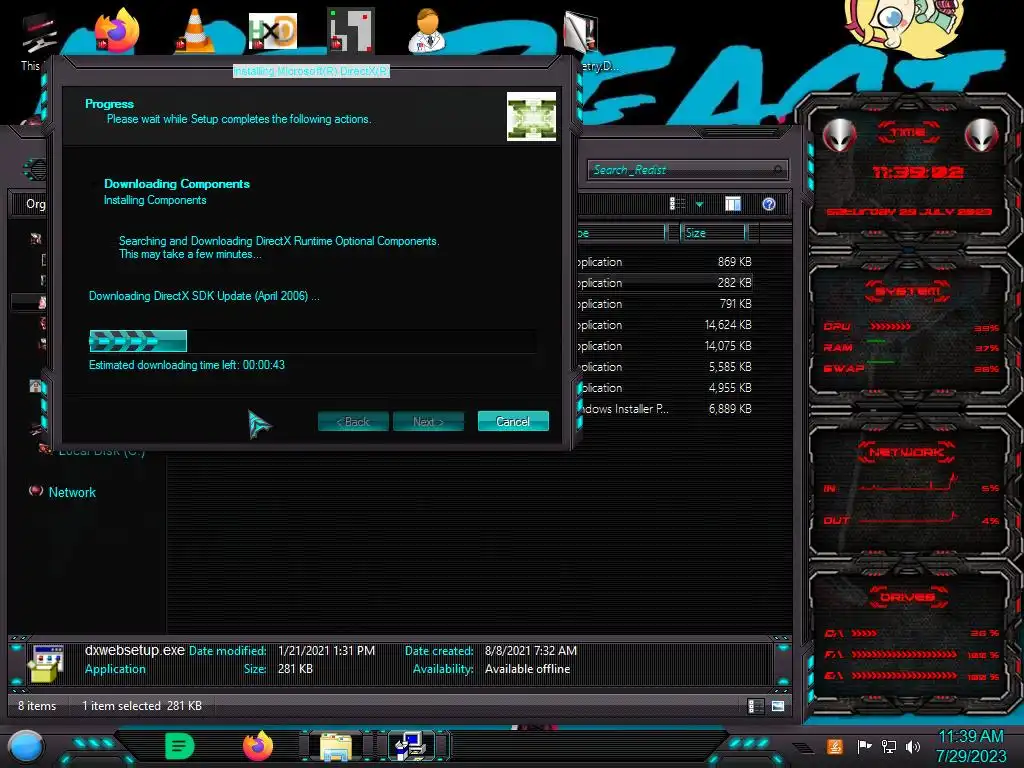Switch to details view icon in status bar
Viewport: 1024px width, 768px height.
tap(756, 706)
